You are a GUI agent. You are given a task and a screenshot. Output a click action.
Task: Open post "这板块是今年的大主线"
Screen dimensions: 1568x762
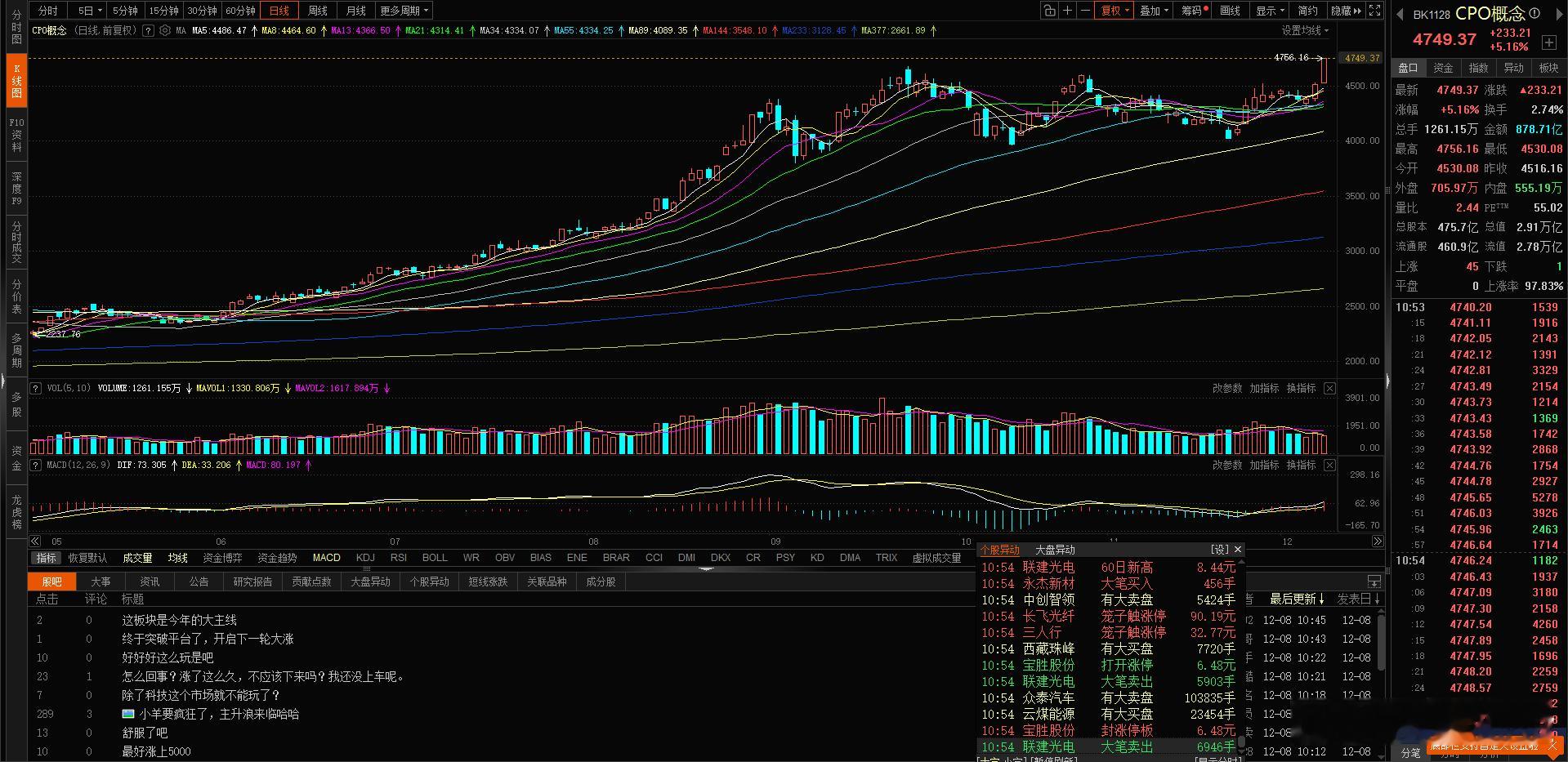[179, 620]
